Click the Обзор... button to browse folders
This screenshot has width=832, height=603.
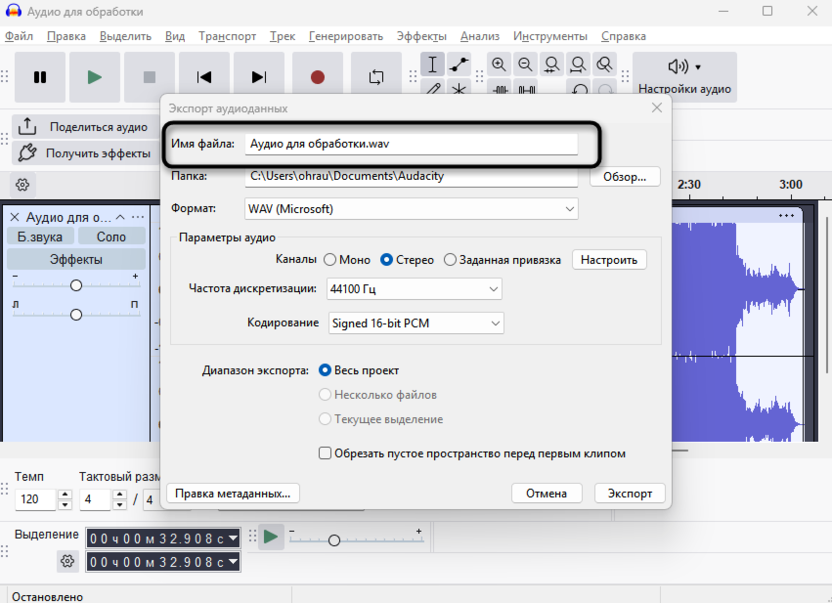(x=624, y=177)
